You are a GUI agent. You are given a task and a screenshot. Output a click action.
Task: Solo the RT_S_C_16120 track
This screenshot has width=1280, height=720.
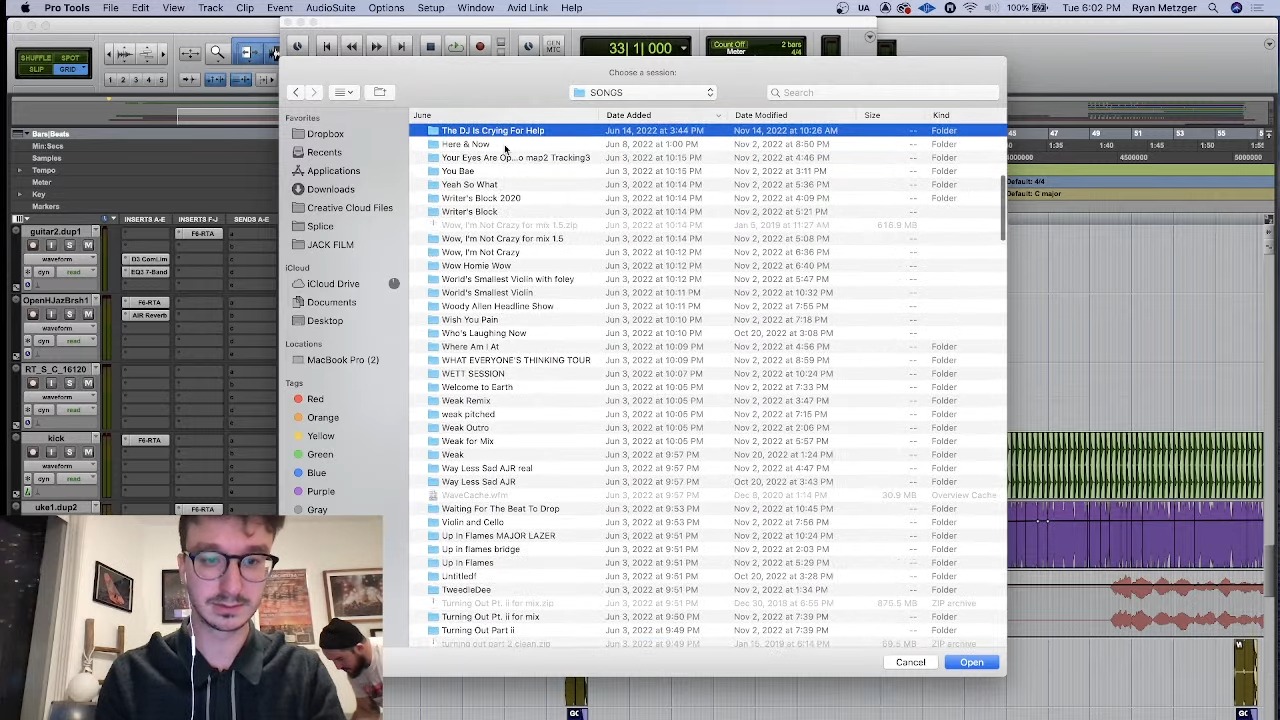coord(69,384)
